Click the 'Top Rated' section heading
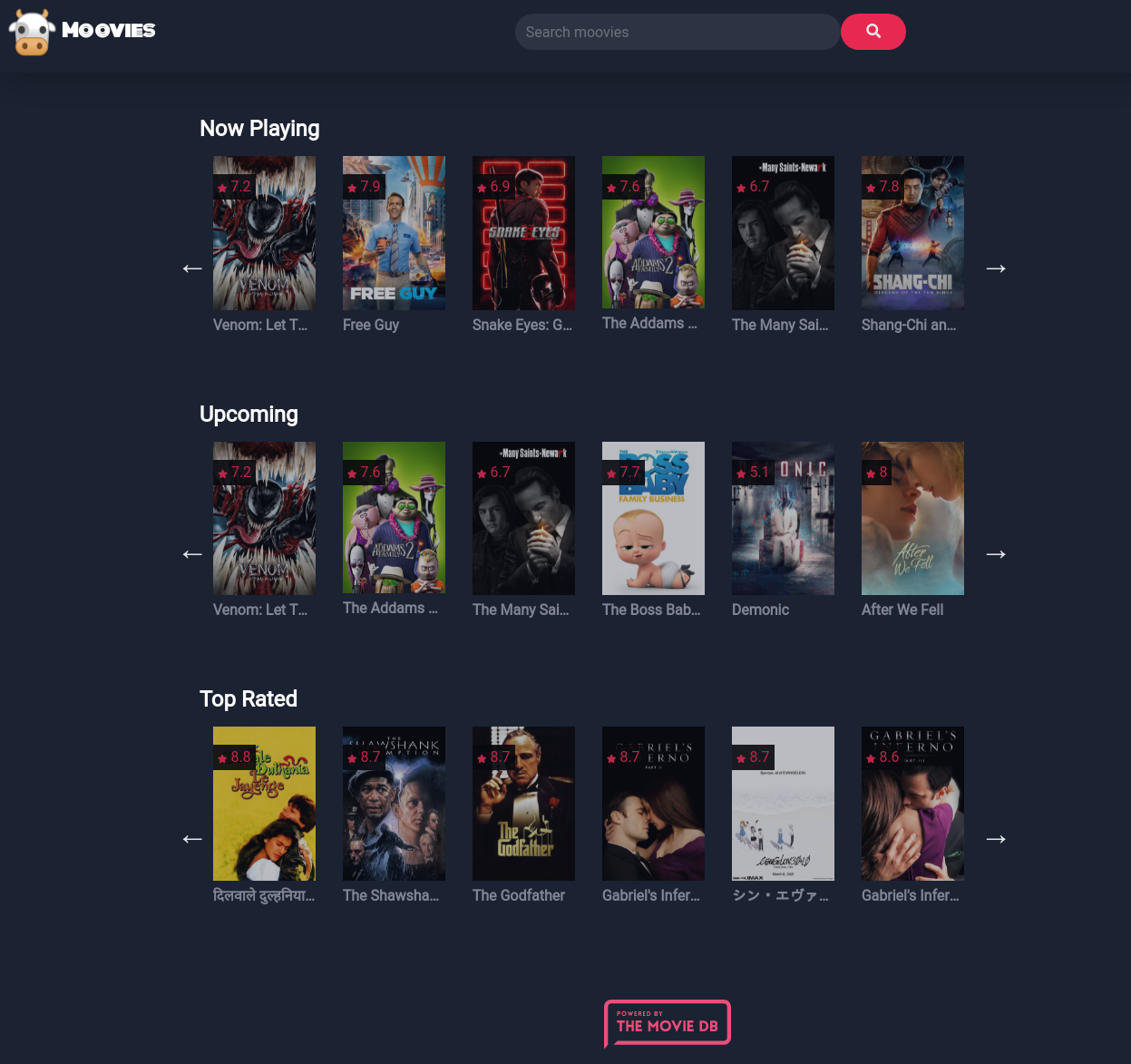The image size is (1131, 1064). tap(249, 699)
